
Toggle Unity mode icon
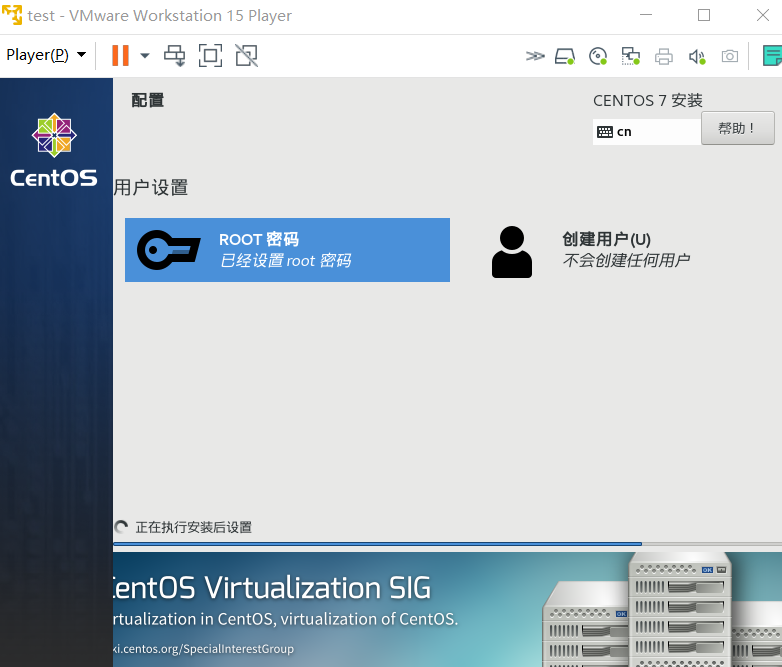[246, 55]
